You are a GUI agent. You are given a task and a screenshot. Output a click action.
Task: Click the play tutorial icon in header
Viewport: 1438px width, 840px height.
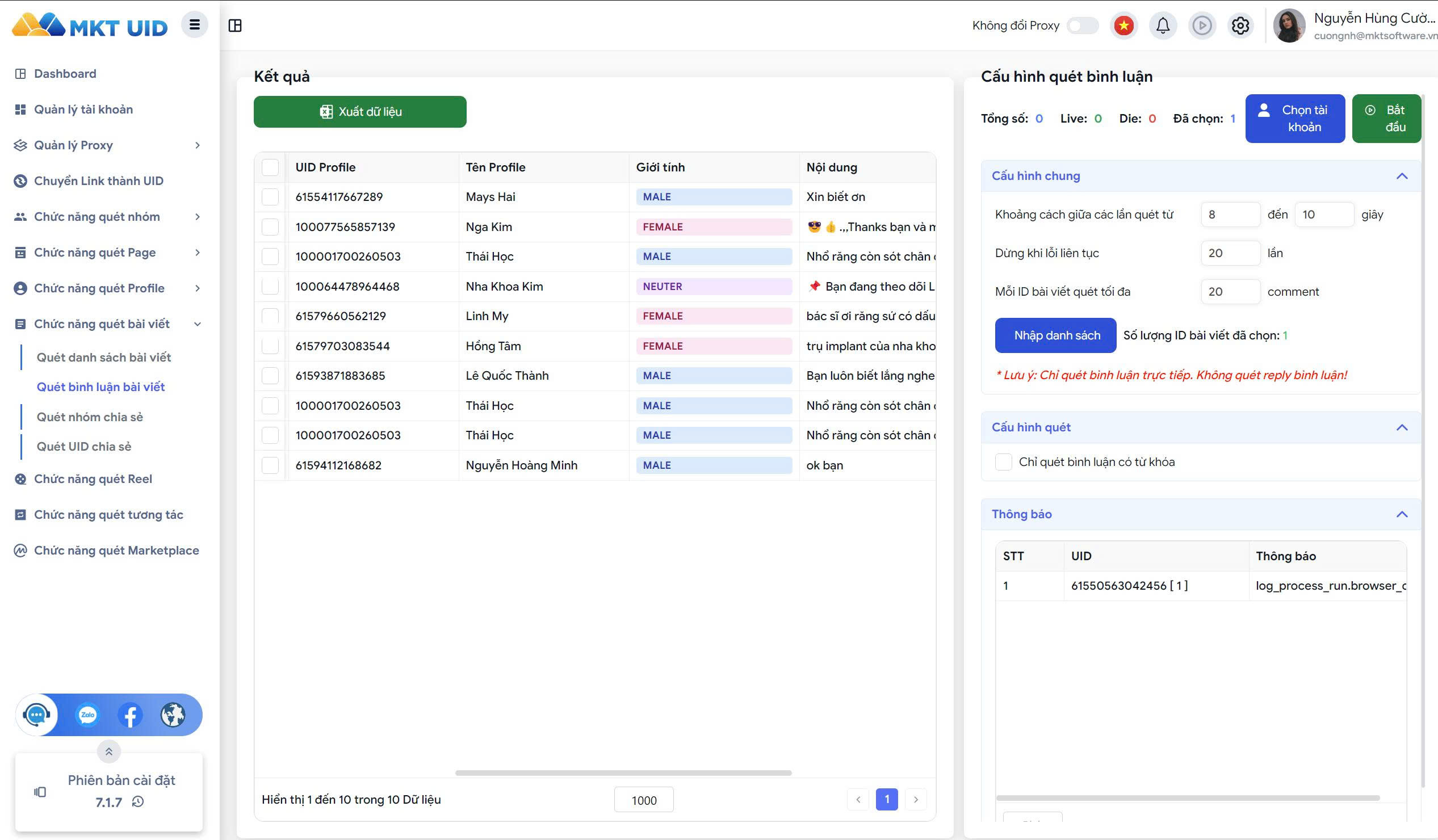pyautogui.click(x=1202, y=26)
